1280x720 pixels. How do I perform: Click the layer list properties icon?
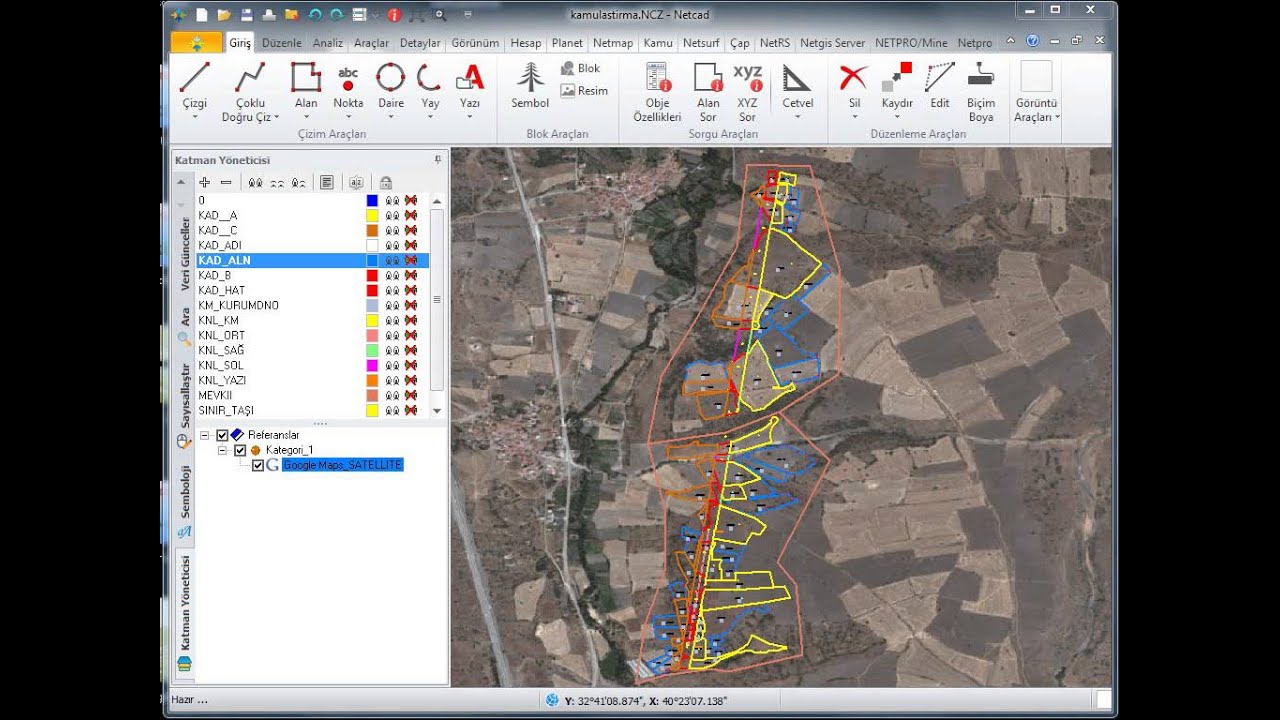[x=326, y=182]
